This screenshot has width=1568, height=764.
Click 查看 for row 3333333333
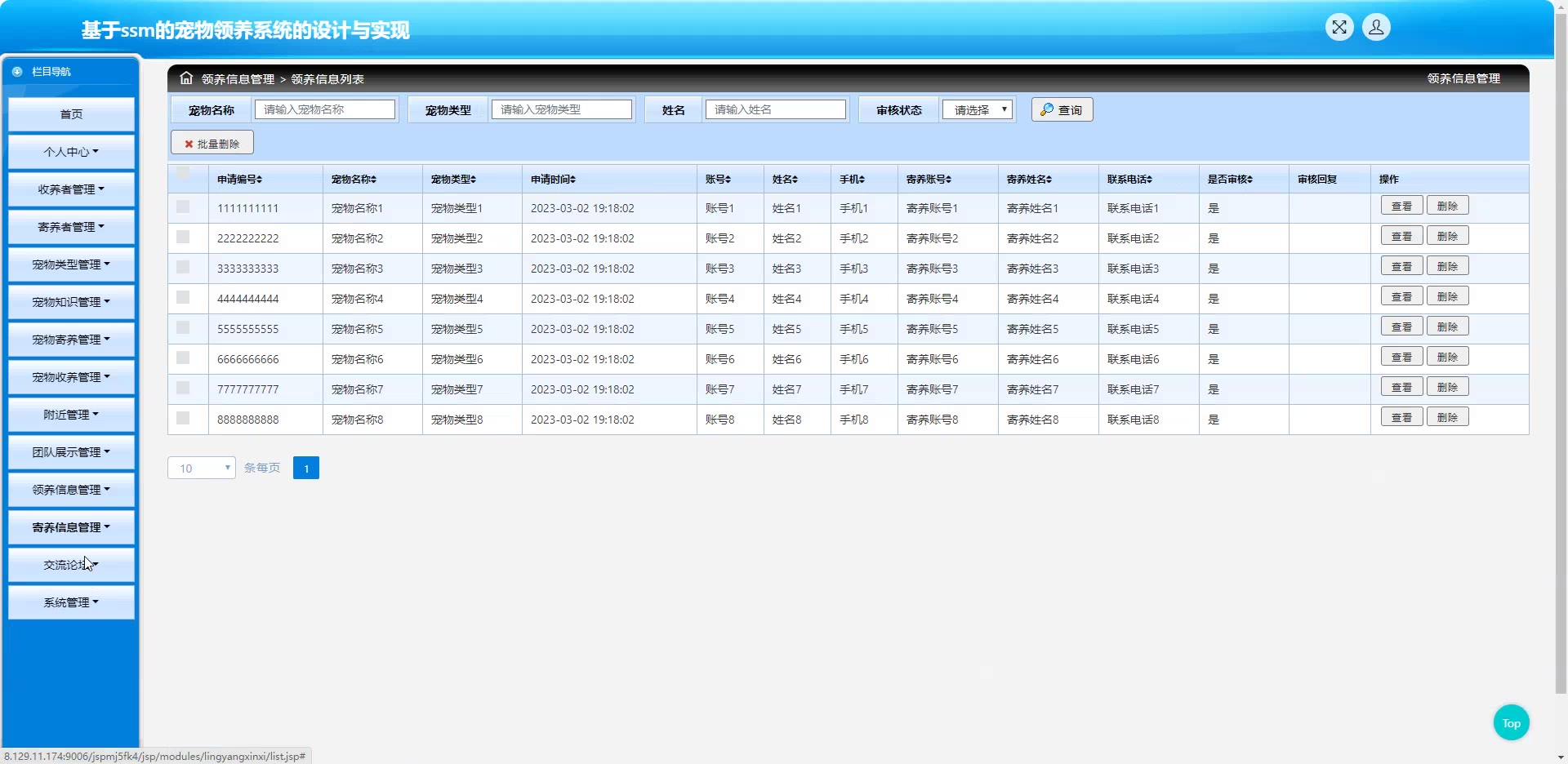pos(1401,266)
